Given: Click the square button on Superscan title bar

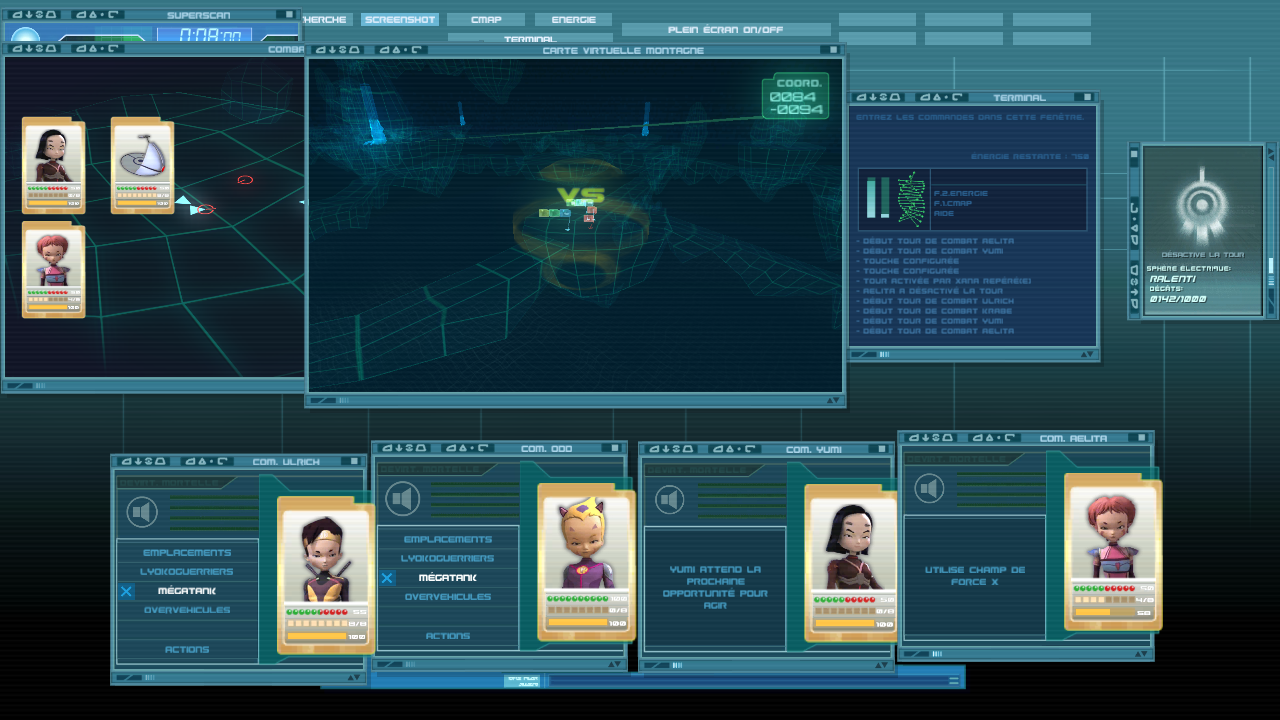Looking at the screenshot, I should 289,15.
